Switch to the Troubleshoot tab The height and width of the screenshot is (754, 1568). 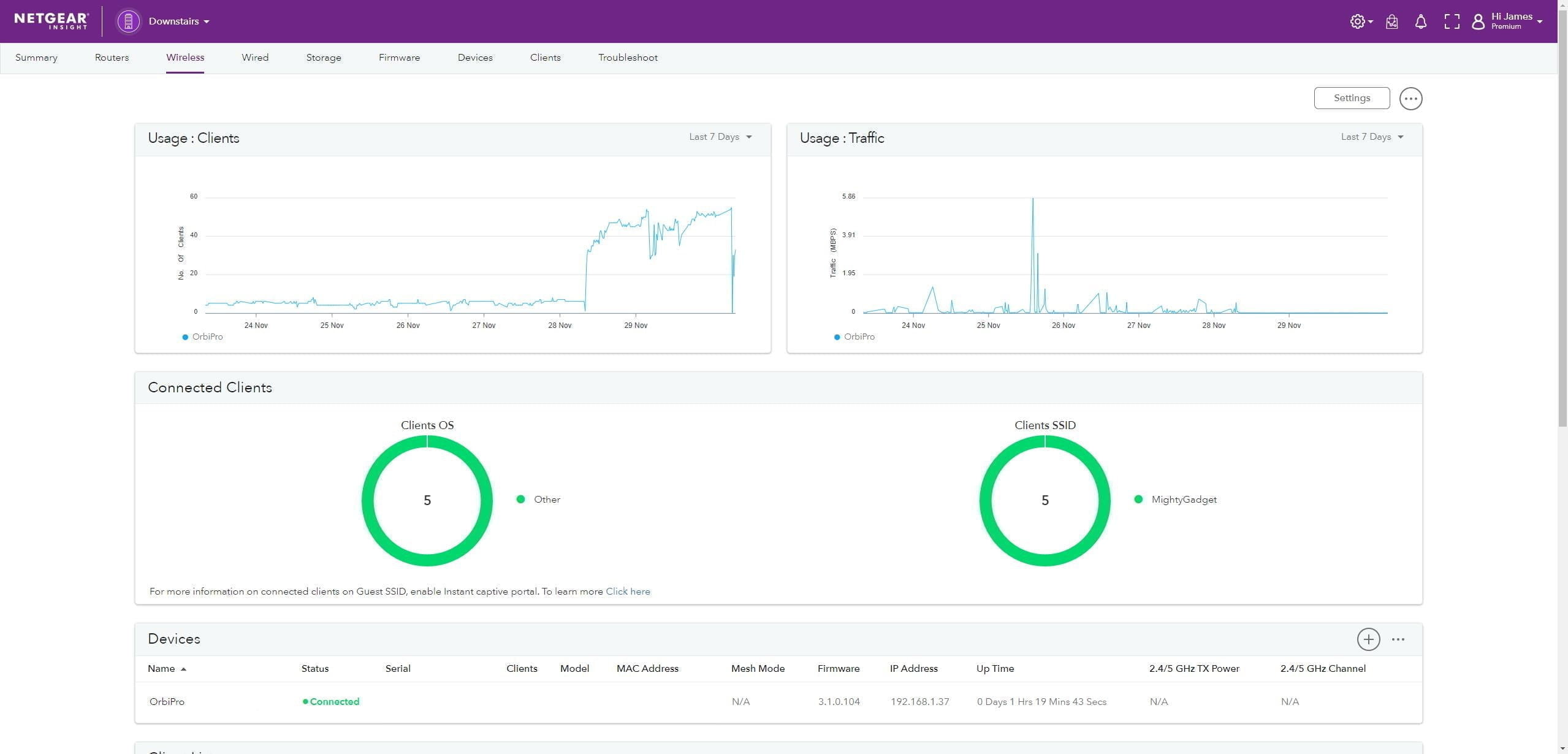pyautogui.click(x=627, y=58)
